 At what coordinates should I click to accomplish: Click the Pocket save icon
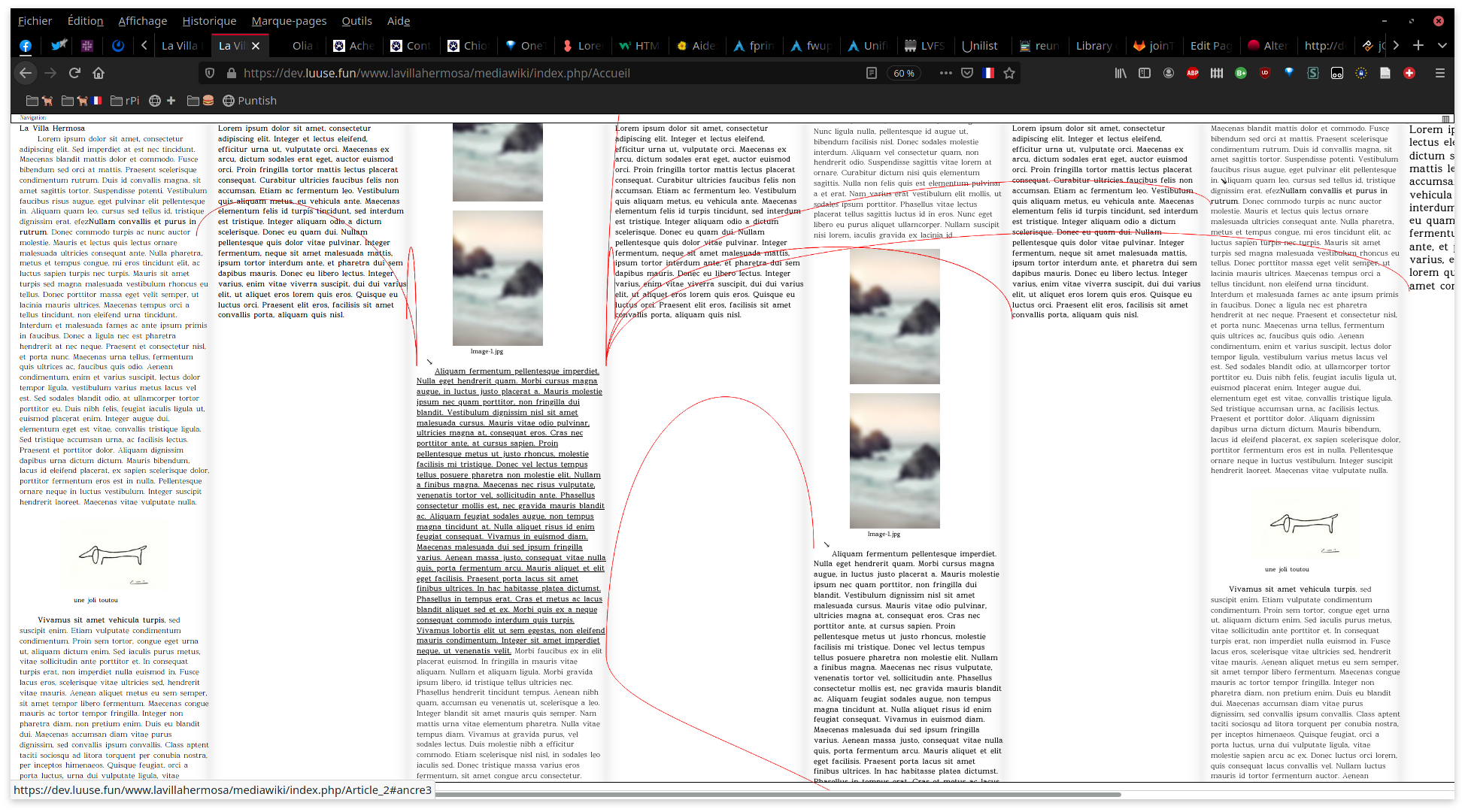tap(967, 73)
